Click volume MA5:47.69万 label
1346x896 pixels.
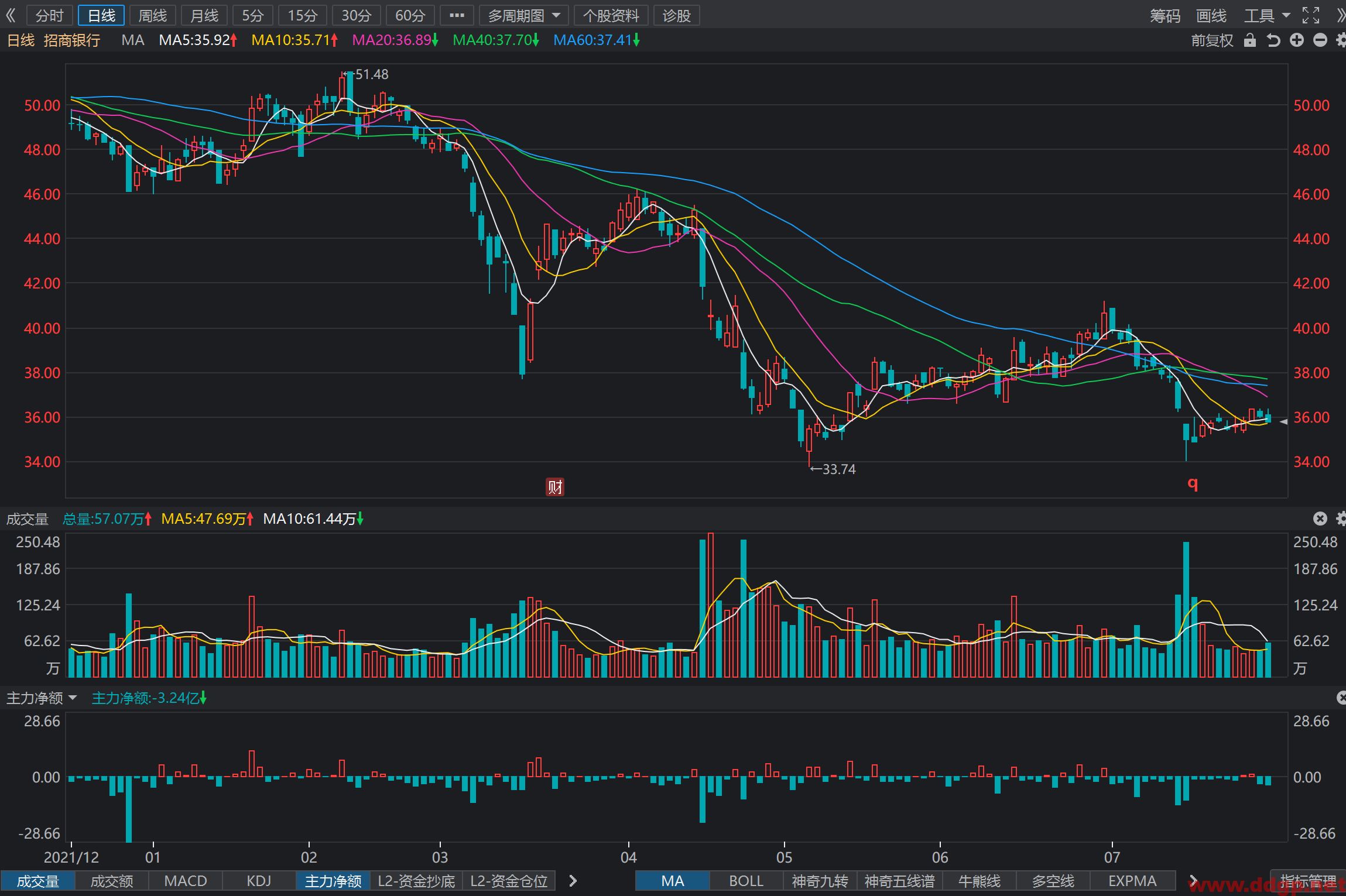coord(207,519)
